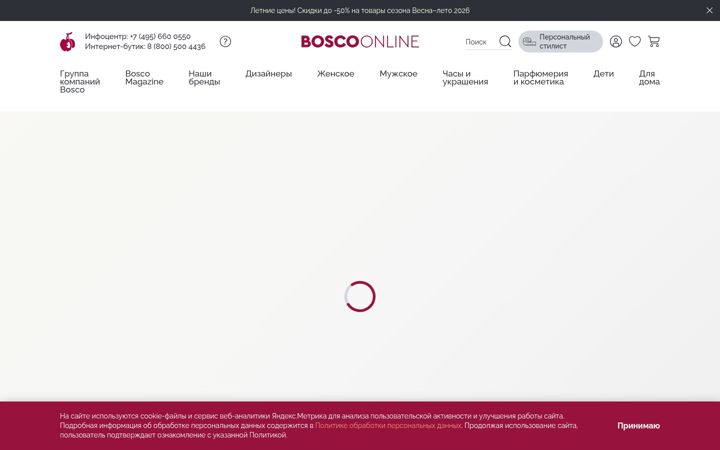The height and width of the screenshot is (450, 720).
Task: Open Группа компаний Bosco menu
Action: click(80, 82)
